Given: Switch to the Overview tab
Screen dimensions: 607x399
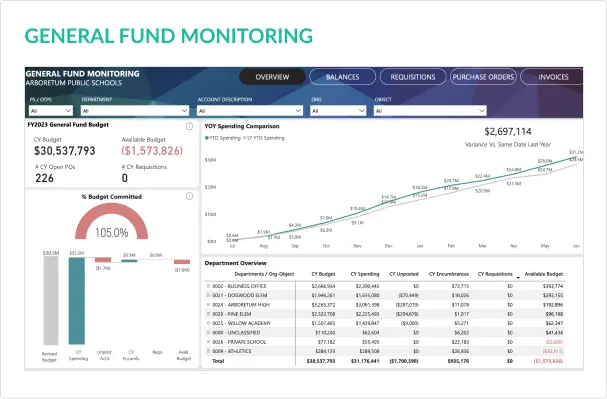Looking at the screenshot, I should point(272,77).
